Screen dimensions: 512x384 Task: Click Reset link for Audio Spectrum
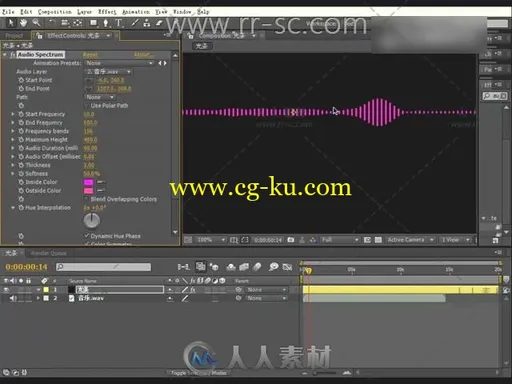pos(90,54)
